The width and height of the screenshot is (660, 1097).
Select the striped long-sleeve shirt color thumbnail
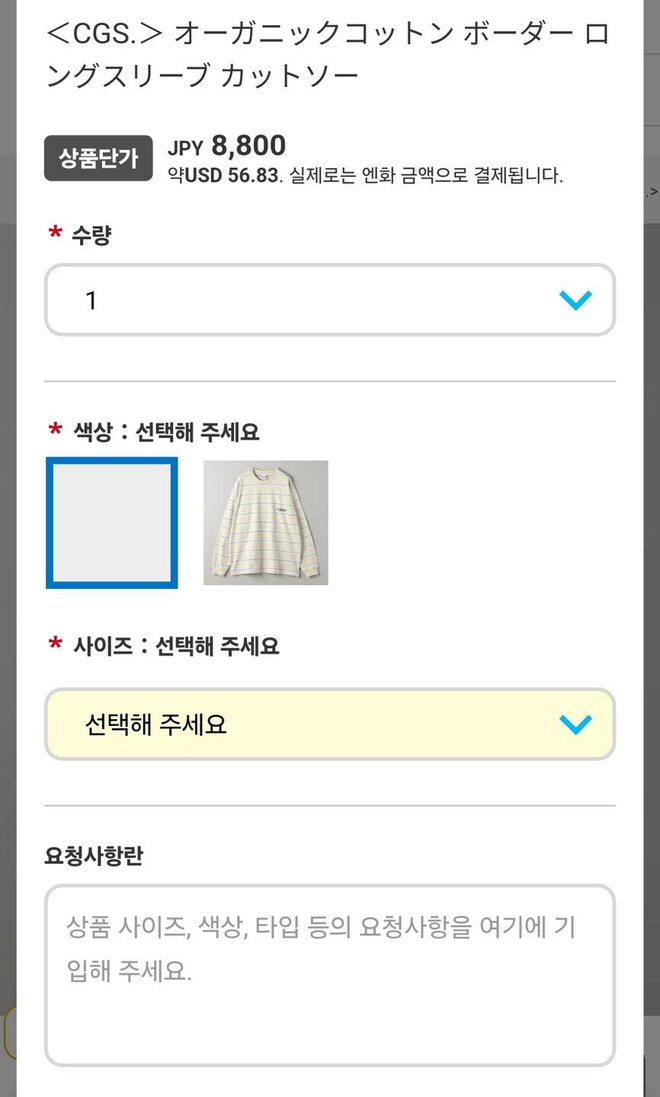(x=266, y=522)
